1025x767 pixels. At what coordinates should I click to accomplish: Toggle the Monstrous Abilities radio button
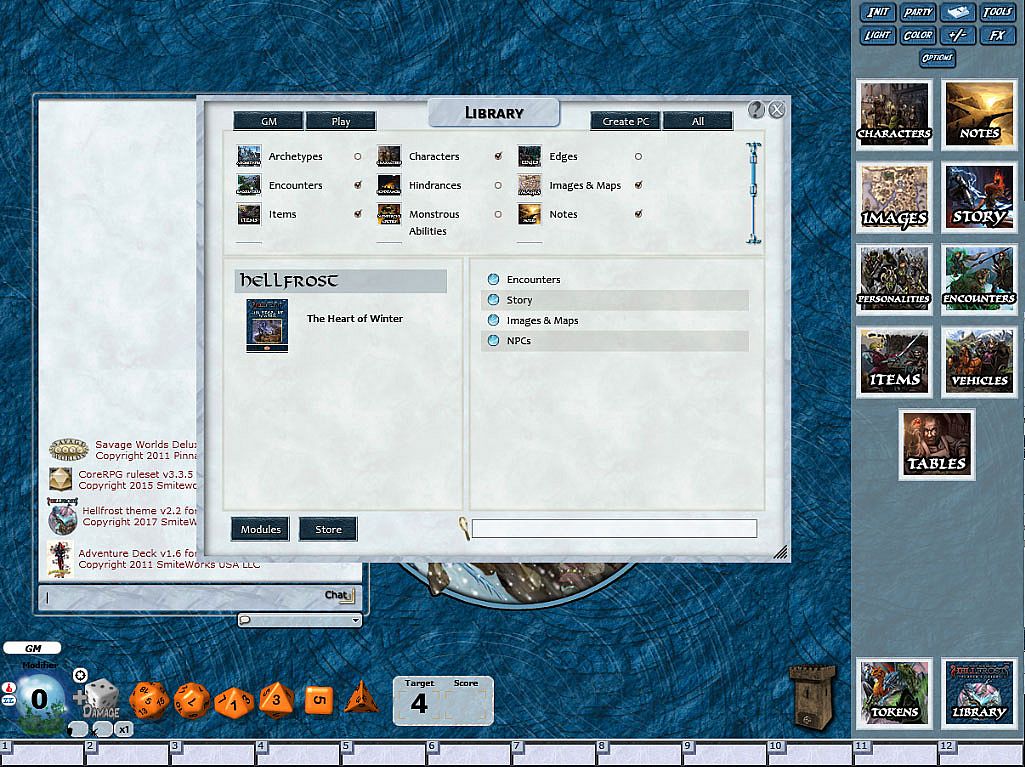[x=498, y=214]
